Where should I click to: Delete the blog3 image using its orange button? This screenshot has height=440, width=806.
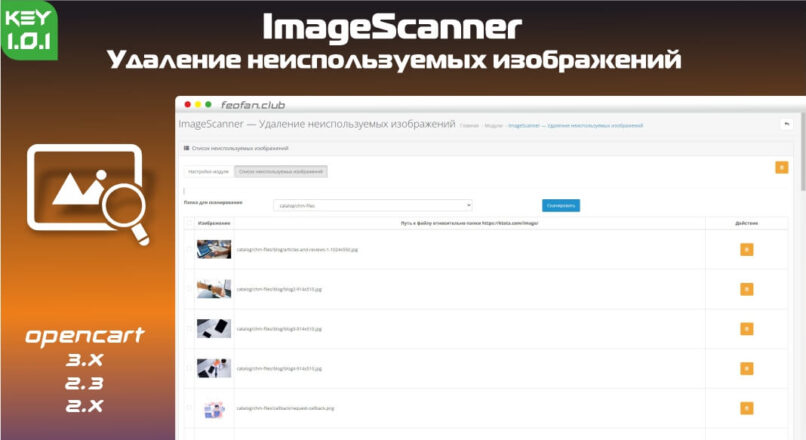point(746,329)
